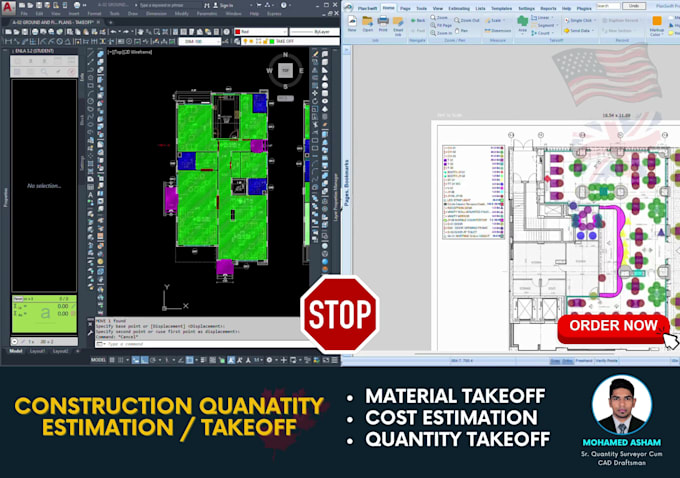Toggle the TAKE OFF layer lock icon
680x478 pixels.
click(x=265, y=42)
